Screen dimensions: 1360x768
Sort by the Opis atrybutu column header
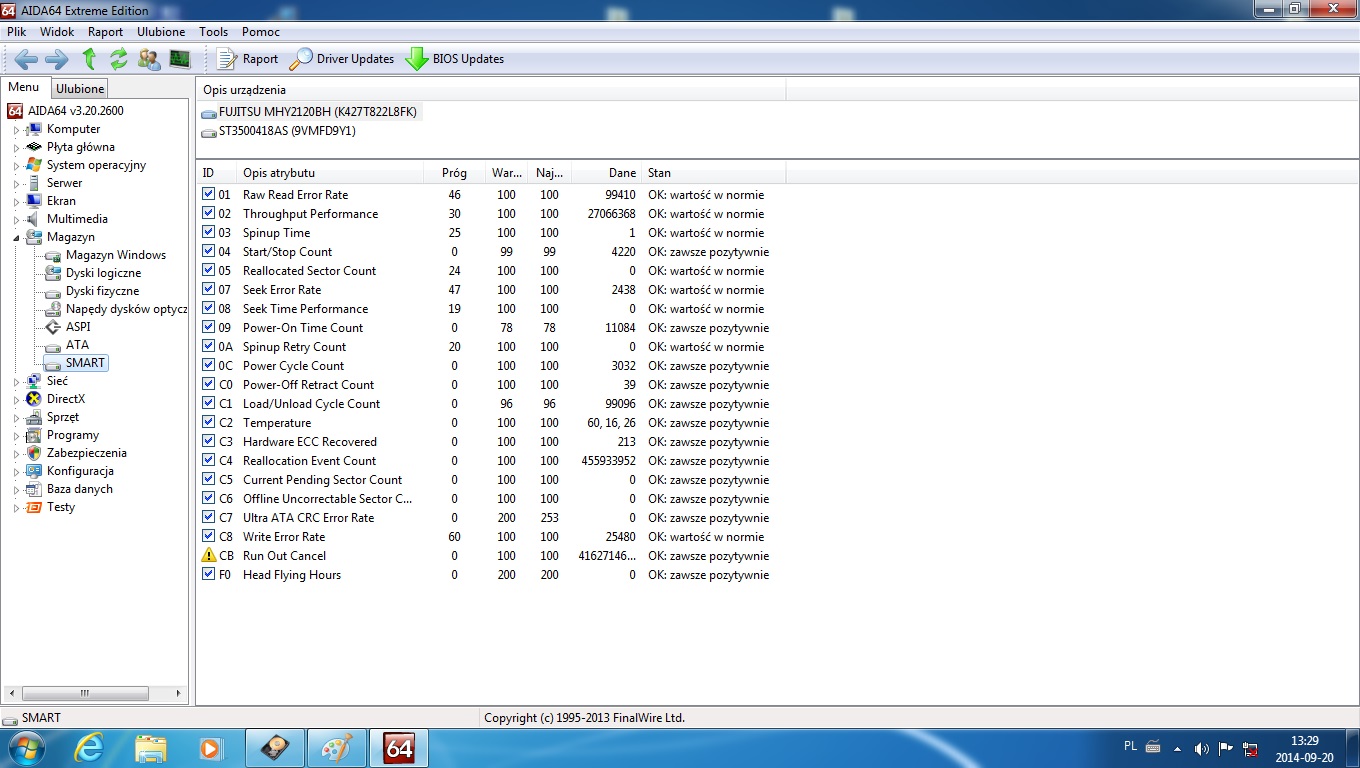(330, 173)
